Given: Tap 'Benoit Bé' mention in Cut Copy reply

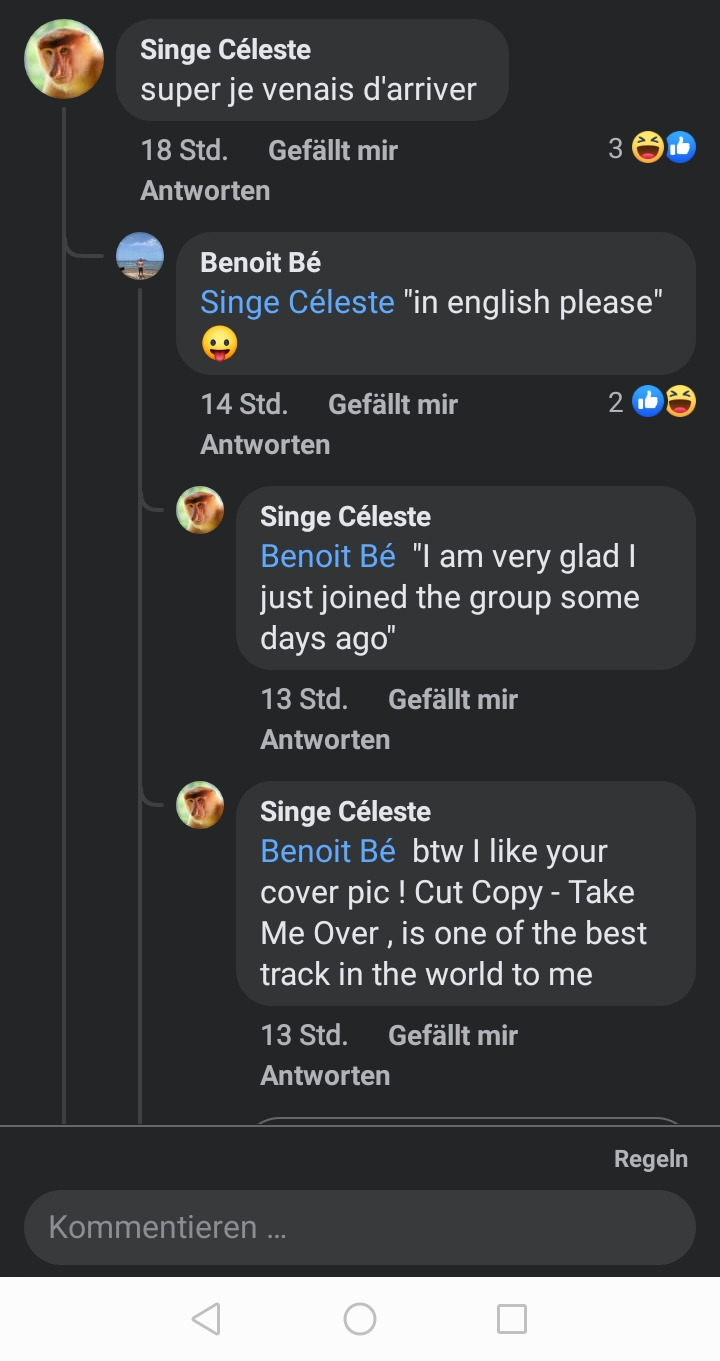Looking at the screenshot, I should [x=328, y=851].
